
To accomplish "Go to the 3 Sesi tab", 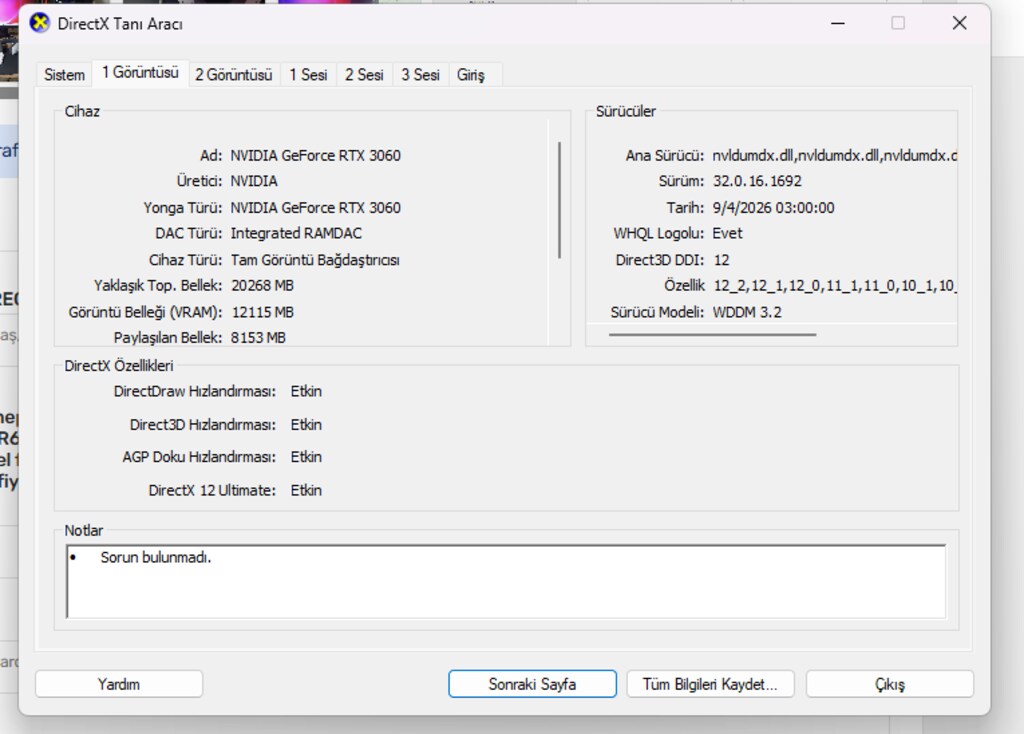I will [x=420, y=74].
